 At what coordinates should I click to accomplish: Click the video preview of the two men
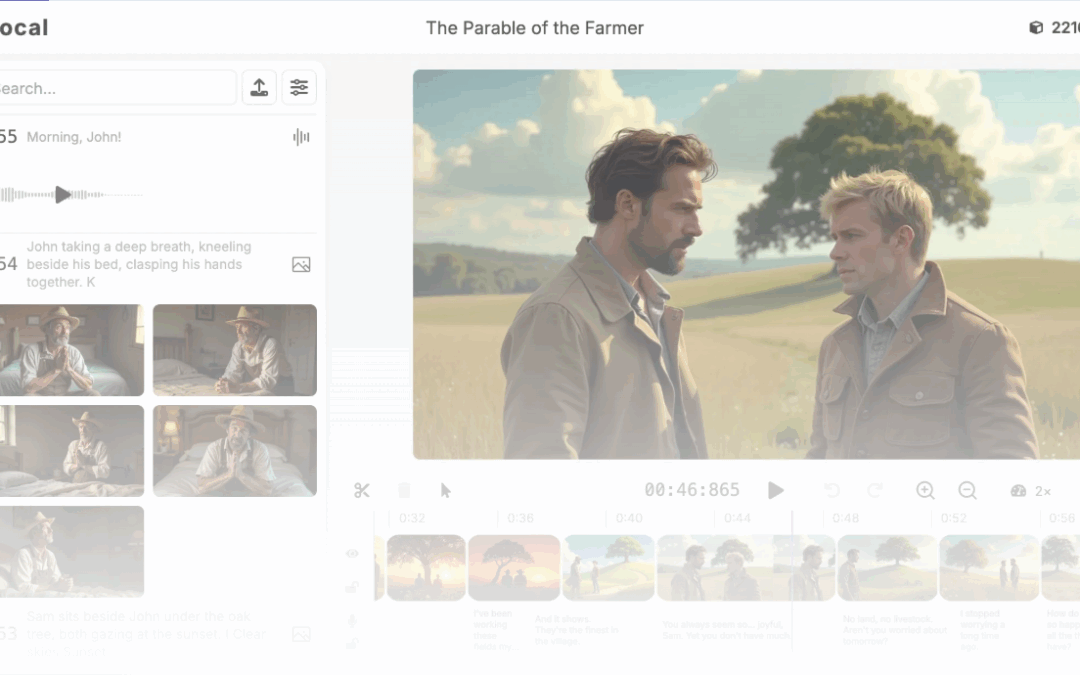(746, 264)
